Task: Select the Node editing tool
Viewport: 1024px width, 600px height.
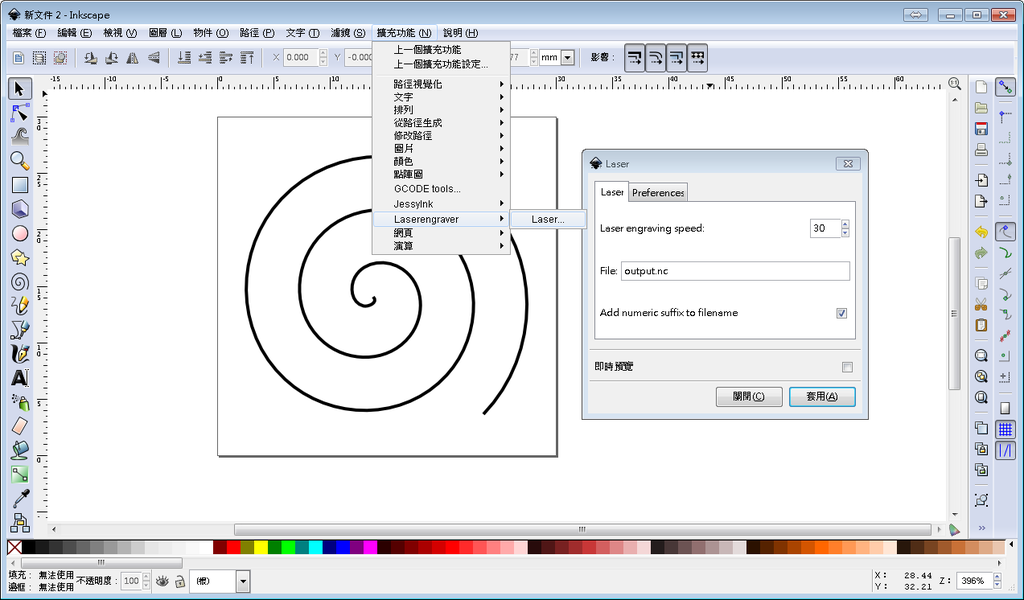Action: coord(20,113)
